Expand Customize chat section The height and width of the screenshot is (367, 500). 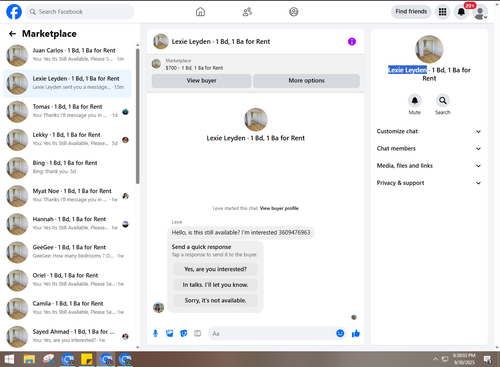[x=429, y=131]
